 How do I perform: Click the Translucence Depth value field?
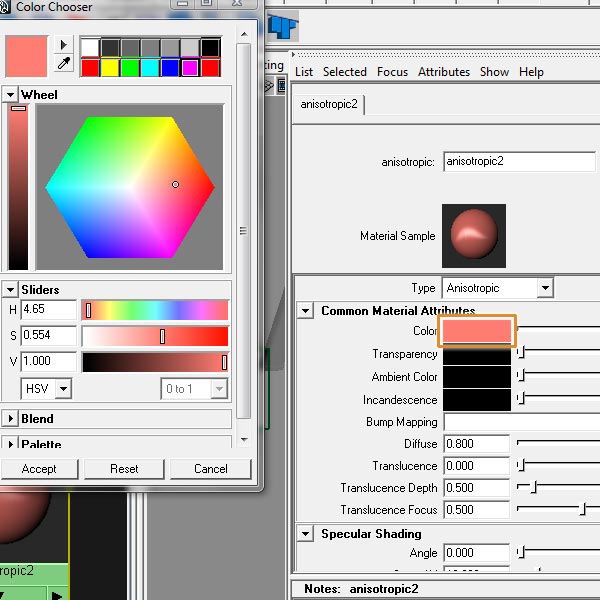pyautogui.click(x=477, y=488)
